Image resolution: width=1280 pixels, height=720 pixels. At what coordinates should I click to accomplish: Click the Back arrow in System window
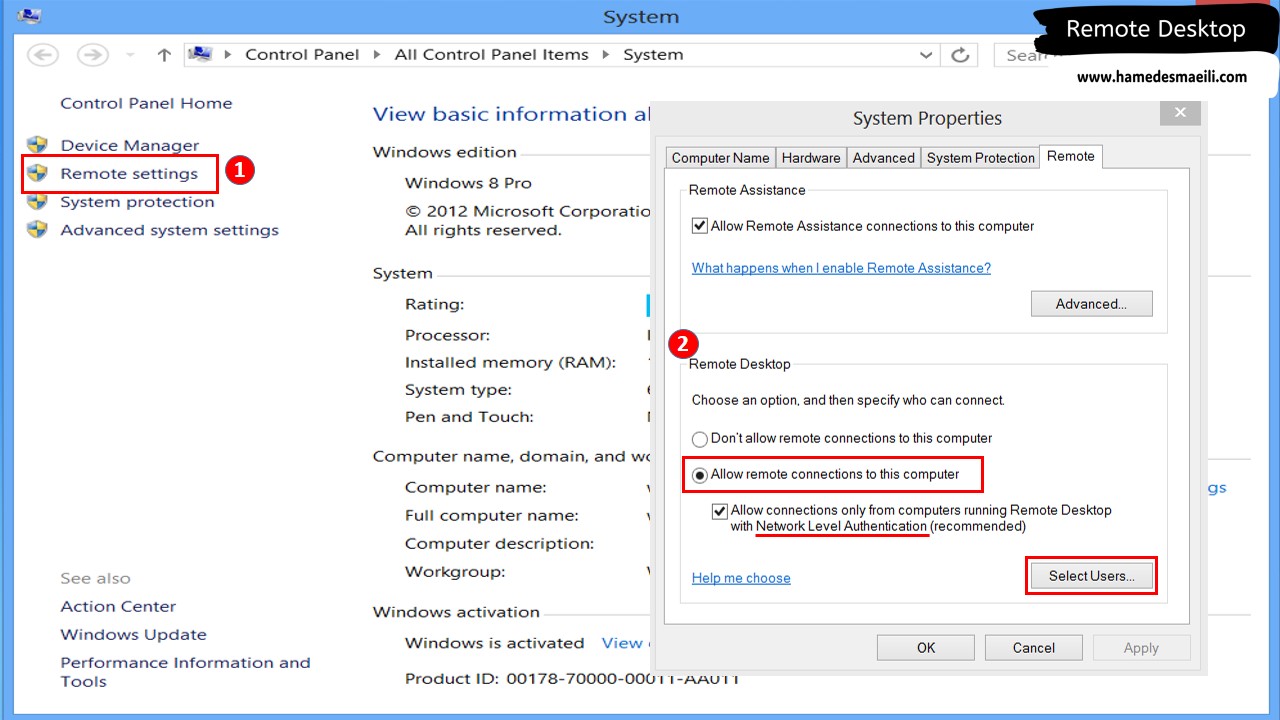tap(43, 55)
